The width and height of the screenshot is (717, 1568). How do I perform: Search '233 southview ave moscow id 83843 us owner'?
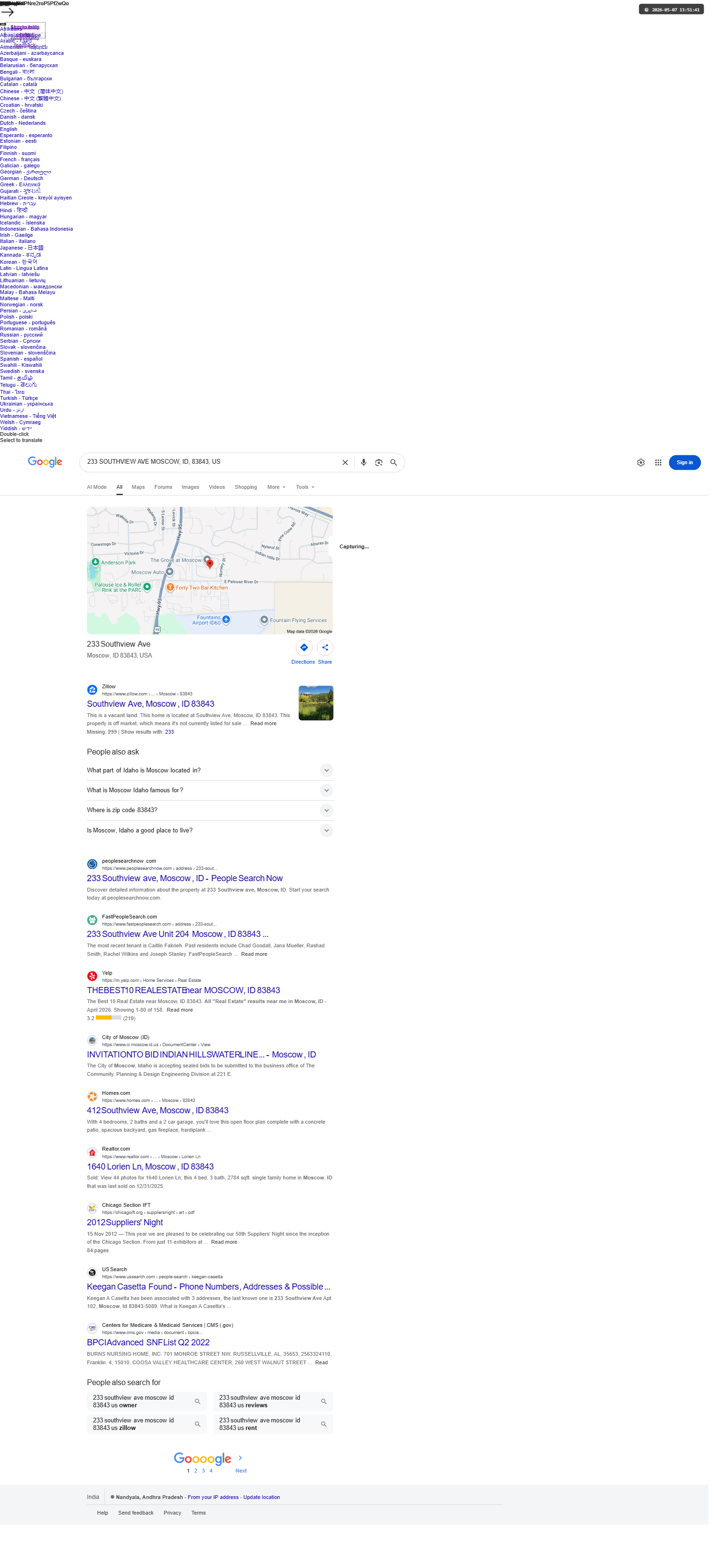pyautogui.click(x=147, y=1402)
